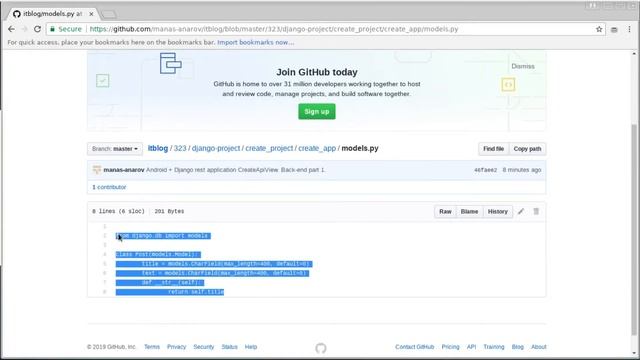
Task: Open the Status footer link
Action: coord(229,347)
